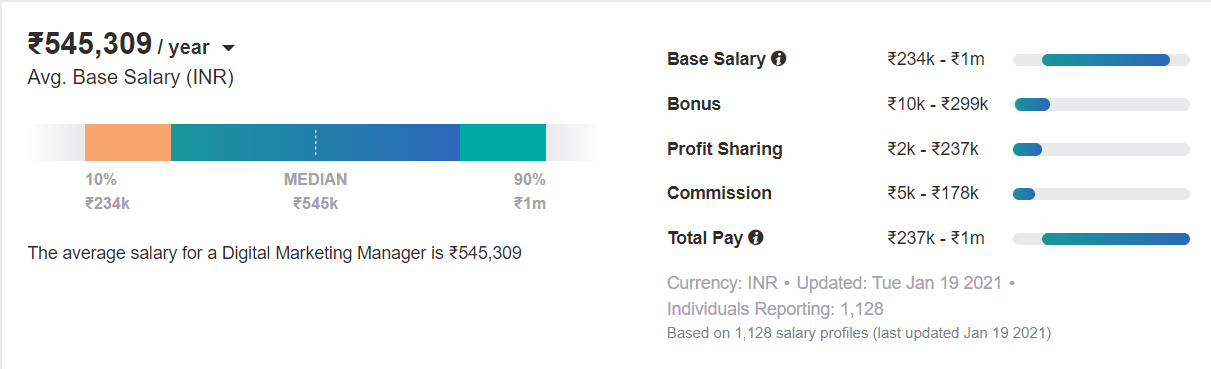Select the Base Salary range bar

coord(1101,60)
